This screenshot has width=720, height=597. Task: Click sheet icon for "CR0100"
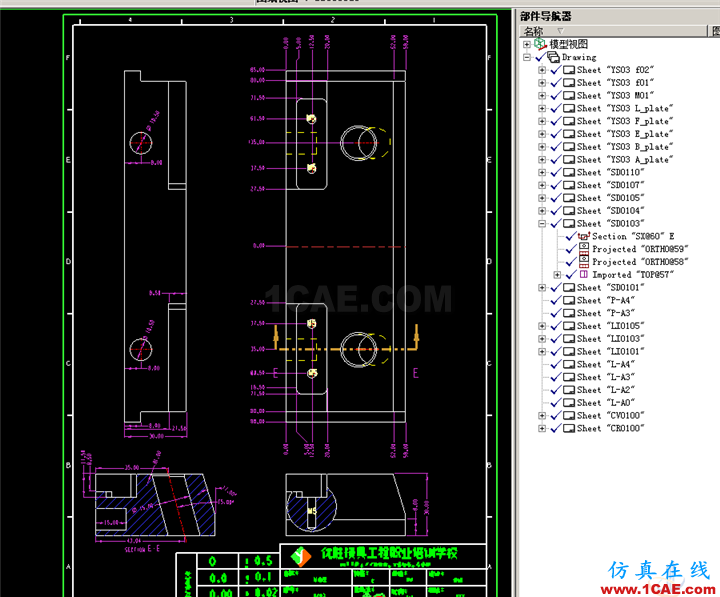(x=569, y=428)
